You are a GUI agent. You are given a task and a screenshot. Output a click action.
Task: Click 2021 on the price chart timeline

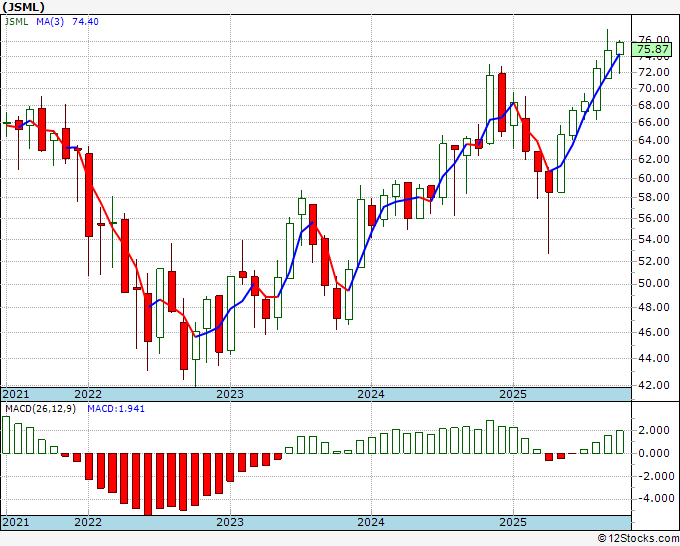pyautogui.click(x=16, y=394)
